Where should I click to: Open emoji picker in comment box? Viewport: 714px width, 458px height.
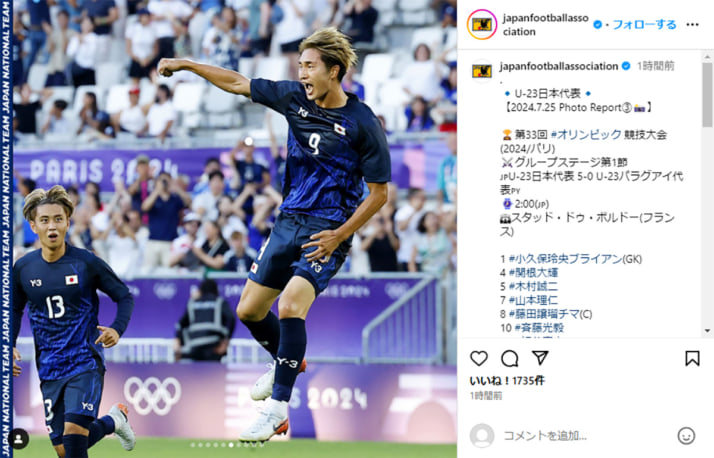686,436
